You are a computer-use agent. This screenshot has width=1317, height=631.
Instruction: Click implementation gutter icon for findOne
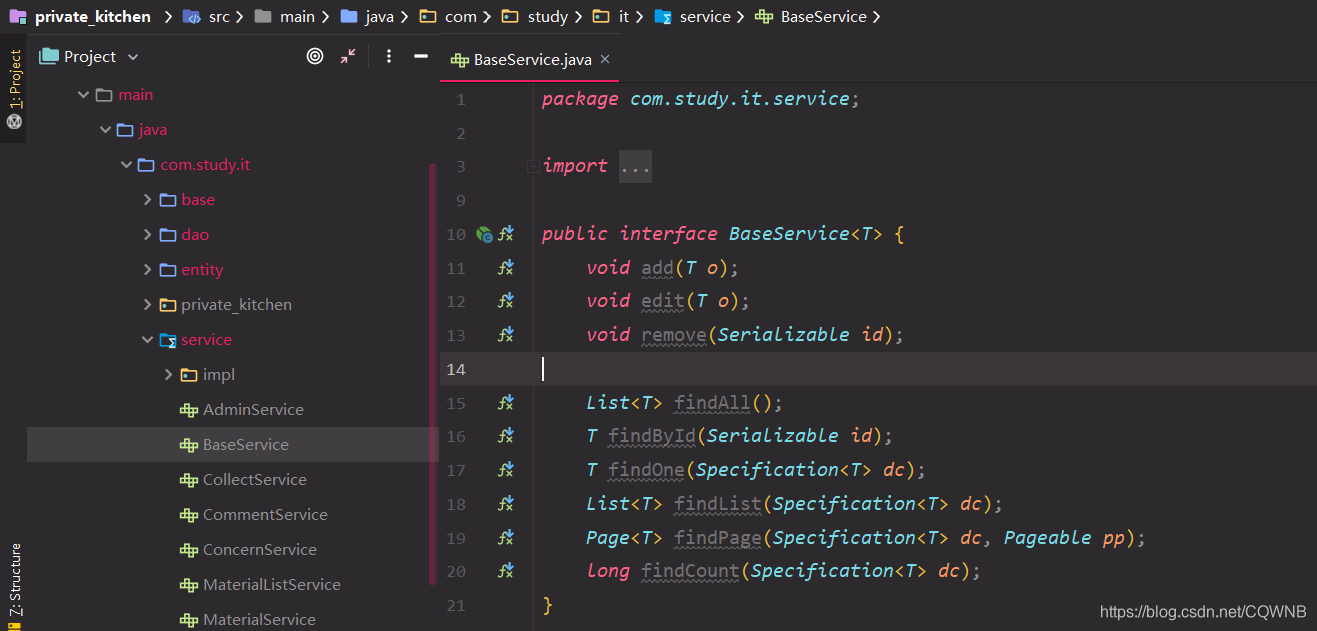tap(507, 469)
